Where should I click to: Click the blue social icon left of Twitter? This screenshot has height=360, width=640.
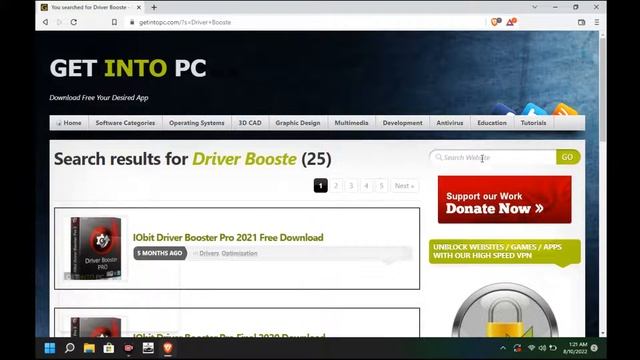pos(504,109)
